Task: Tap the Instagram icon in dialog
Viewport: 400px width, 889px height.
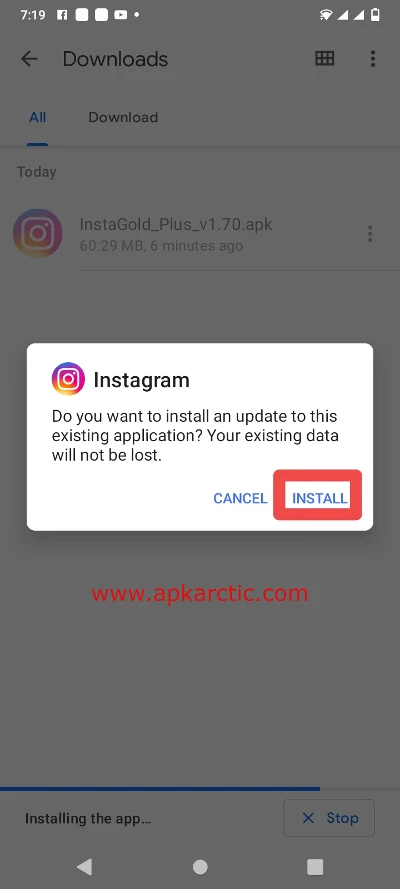Action: point(69,379)
